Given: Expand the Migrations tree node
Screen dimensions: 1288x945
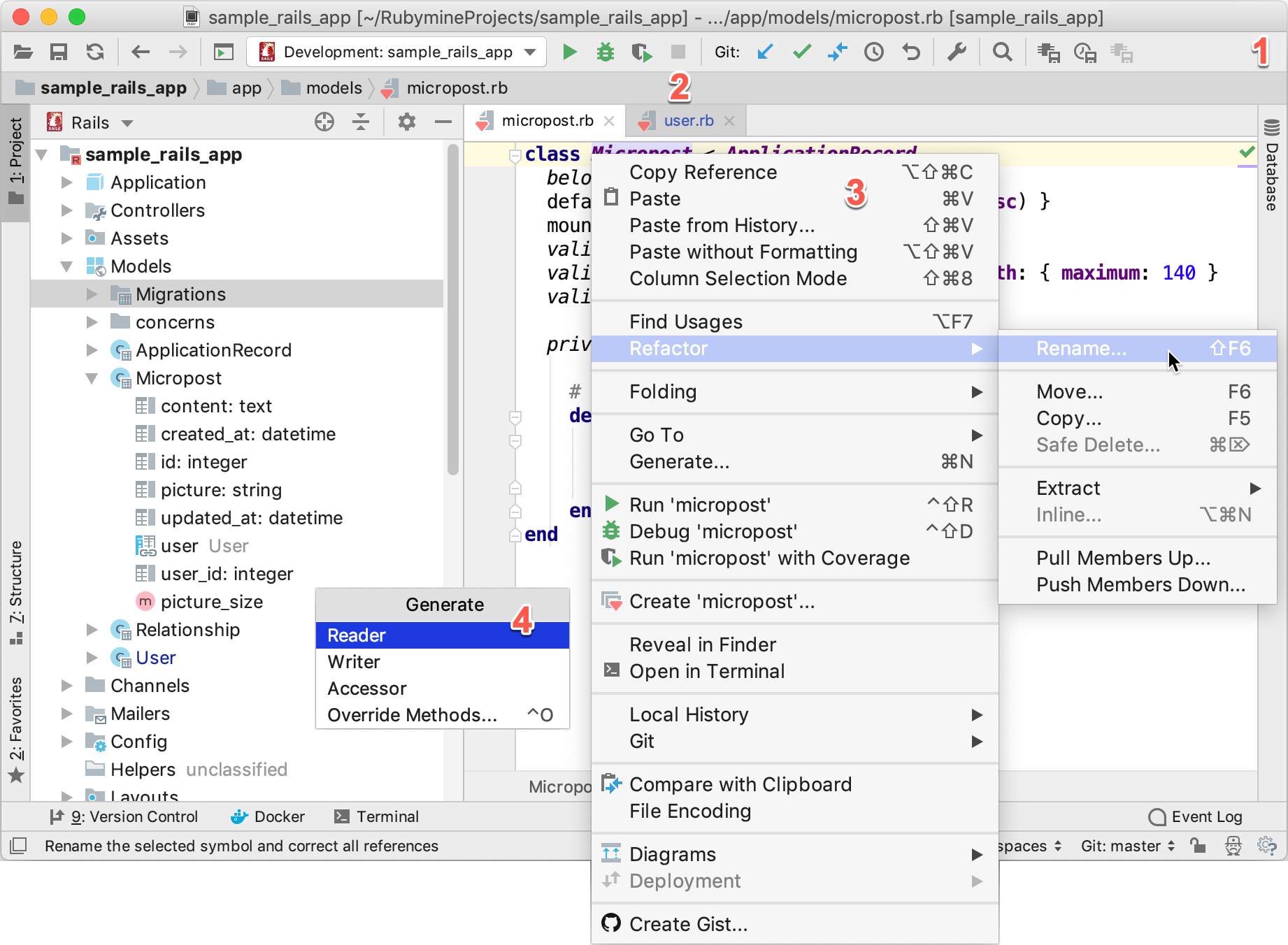Looking at the screenshot, I should (x=92, y=294).
